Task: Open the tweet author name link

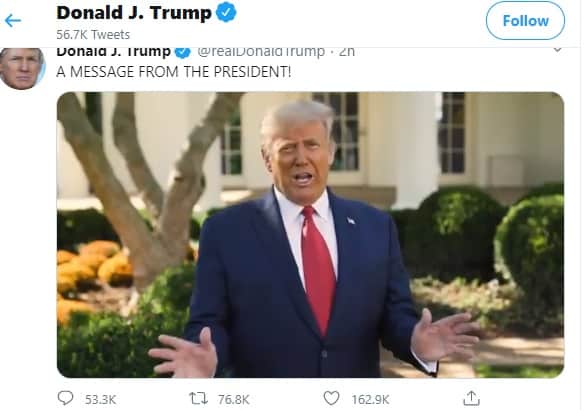Action: 113,52
